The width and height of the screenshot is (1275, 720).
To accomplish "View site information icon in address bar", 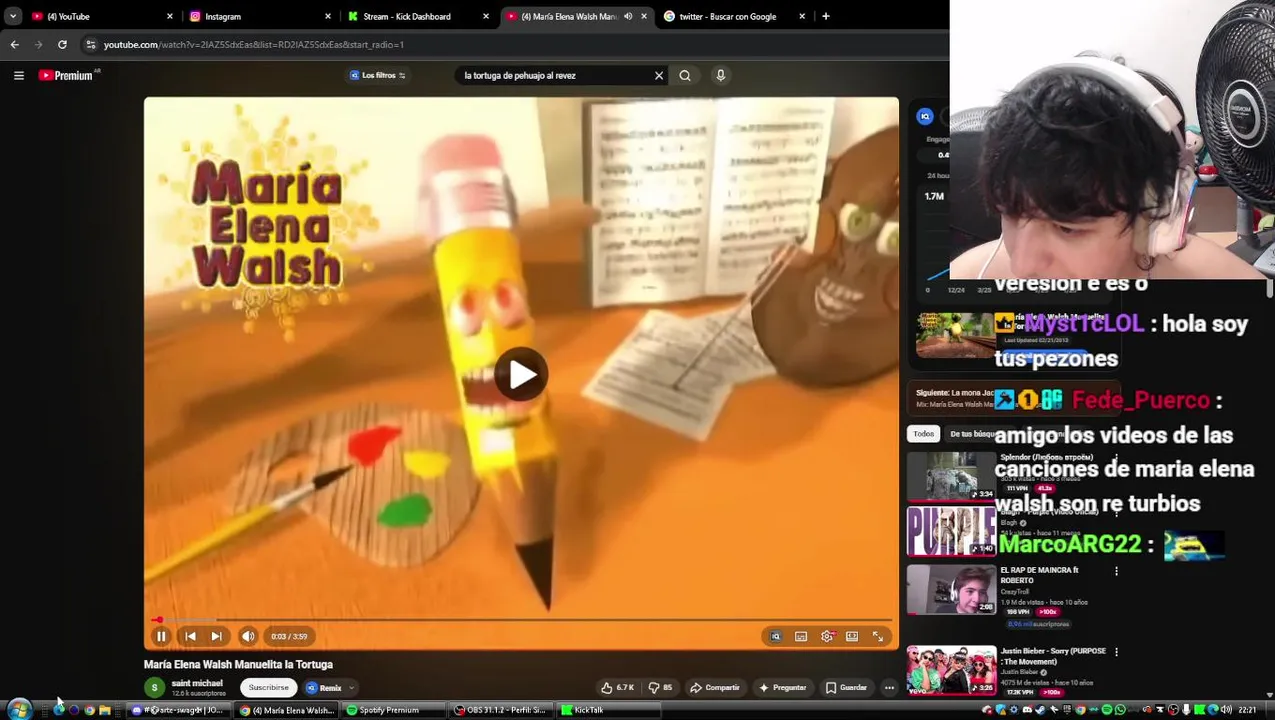I will tap(91, 44).
